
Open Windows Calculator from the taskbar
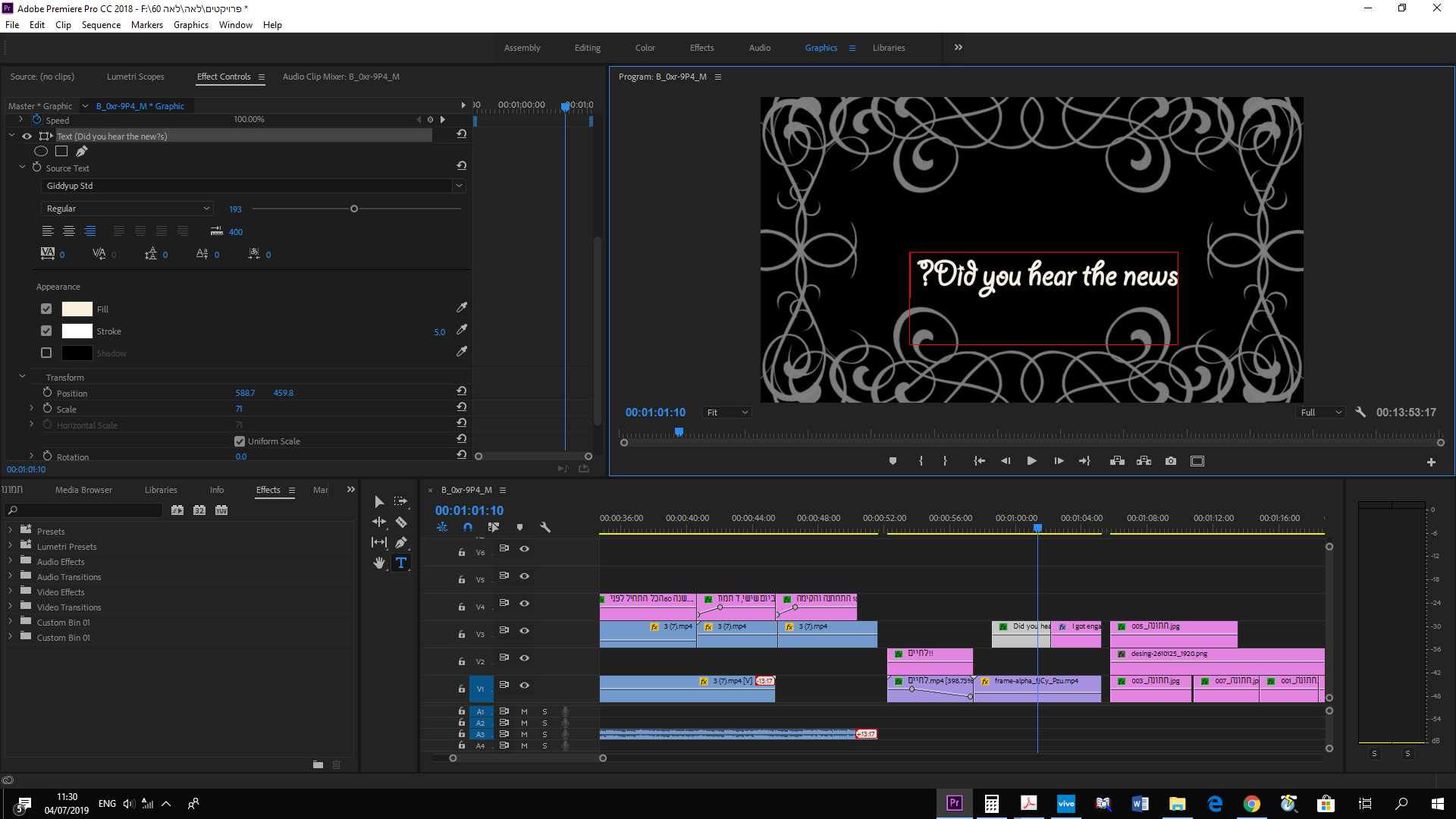coord(991,804)
